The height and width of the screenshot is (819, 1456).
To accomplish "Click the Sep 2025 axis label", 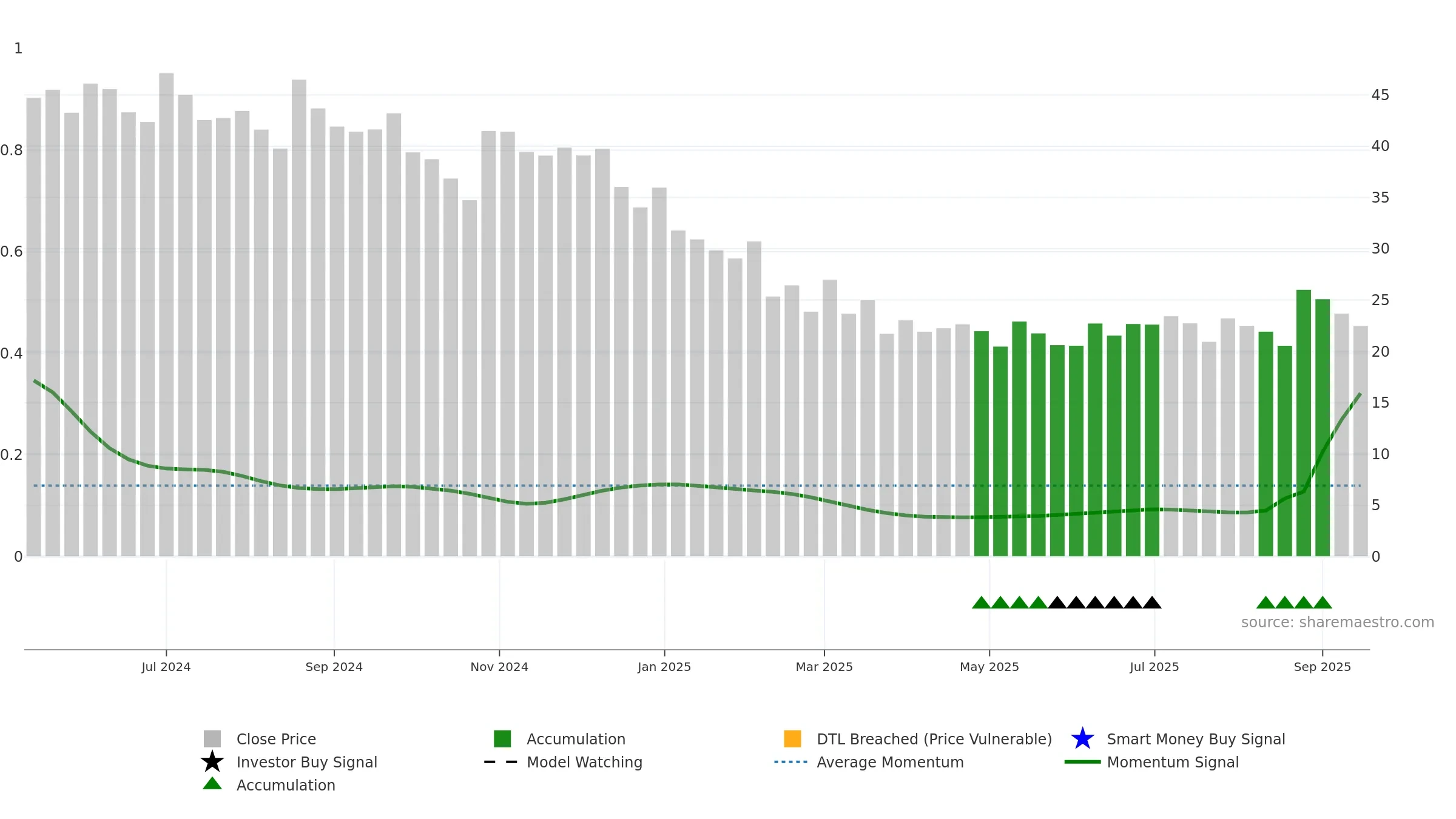I will (1323, 667).
